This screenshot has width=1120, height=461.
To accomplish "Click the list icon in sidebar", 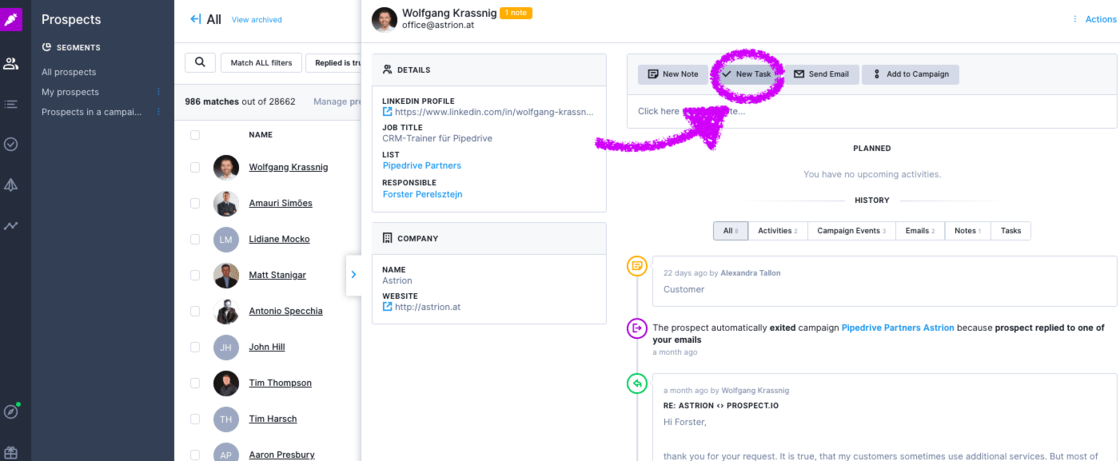I will (x=11, y=104).
